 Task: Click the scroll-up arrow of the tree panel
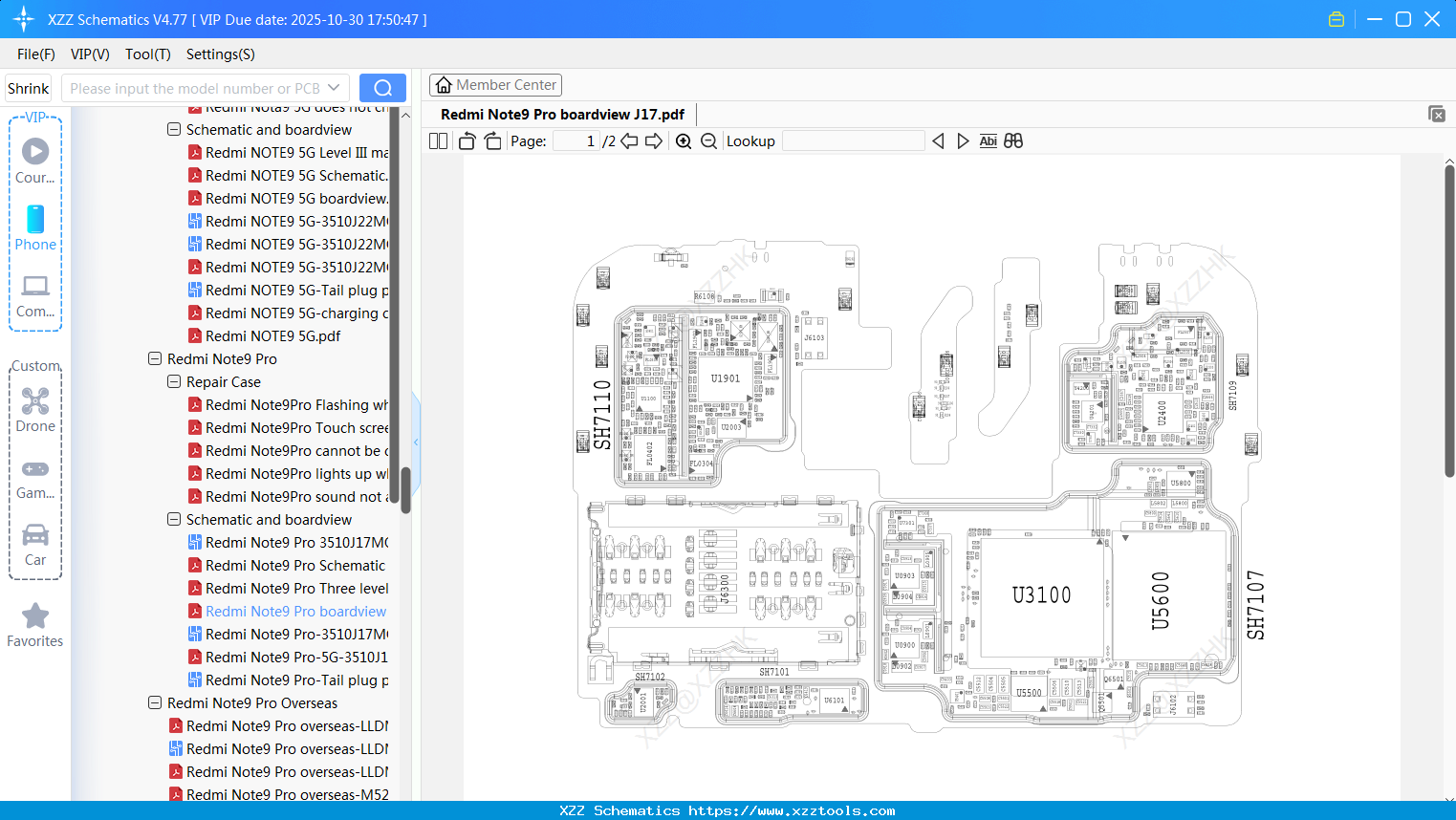tap(405, 115)
